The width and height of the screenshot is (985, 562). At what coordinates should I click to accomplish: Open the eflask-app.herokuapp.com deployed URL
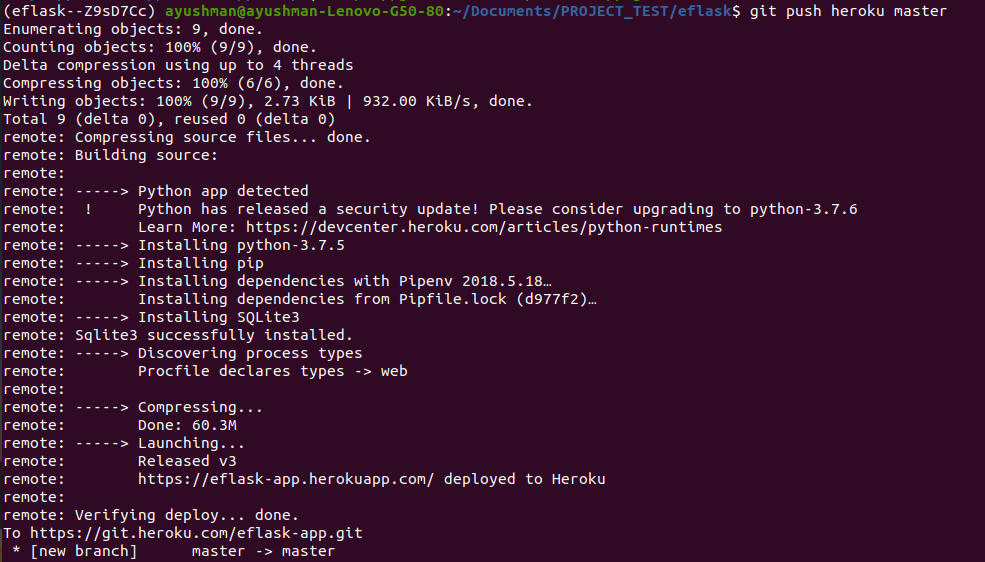(286, 479)
